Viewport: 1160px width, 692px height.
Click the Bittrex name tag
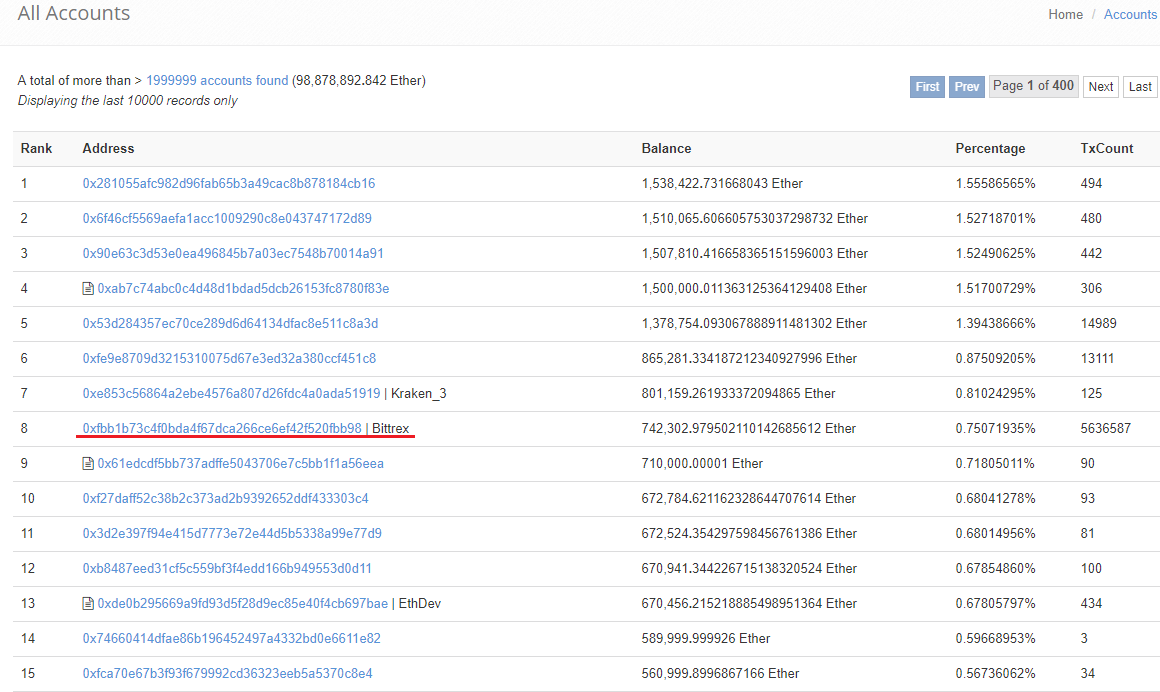point(391,429)
